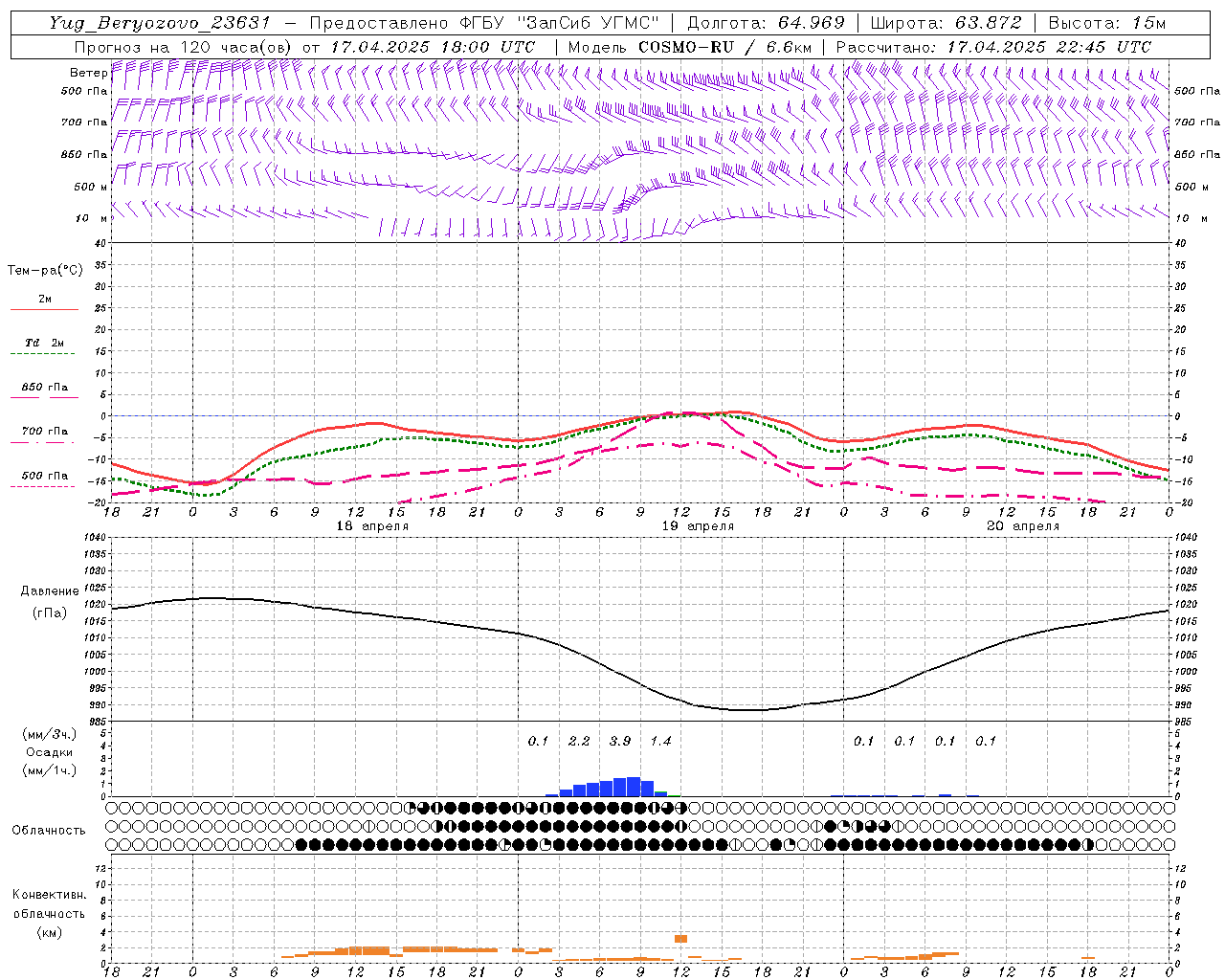
Task: Click the 1040 label on left pressure axis
Action: click(x=97, y=538)
